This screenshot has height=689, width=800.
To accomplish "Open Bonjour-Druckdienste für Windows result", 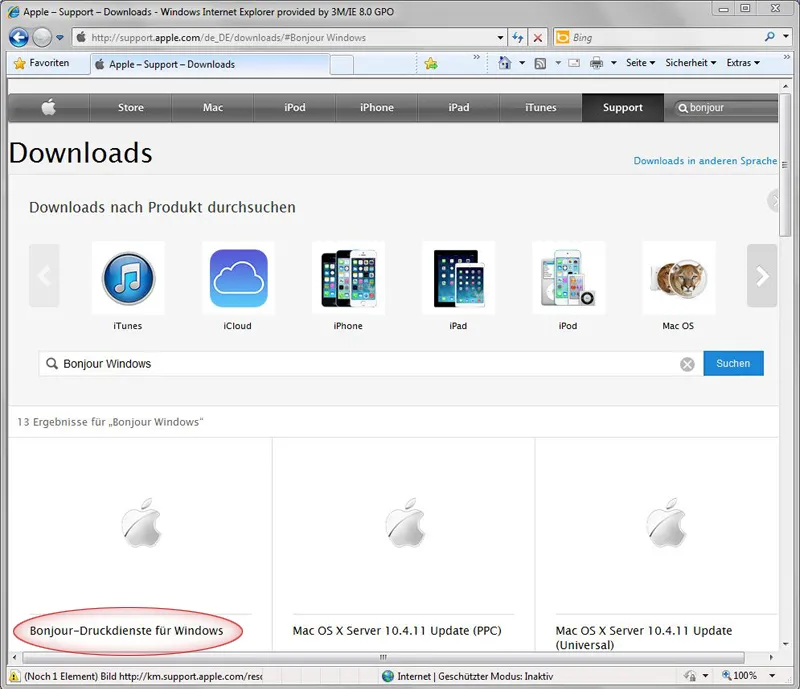I will [x=127, y=631].
